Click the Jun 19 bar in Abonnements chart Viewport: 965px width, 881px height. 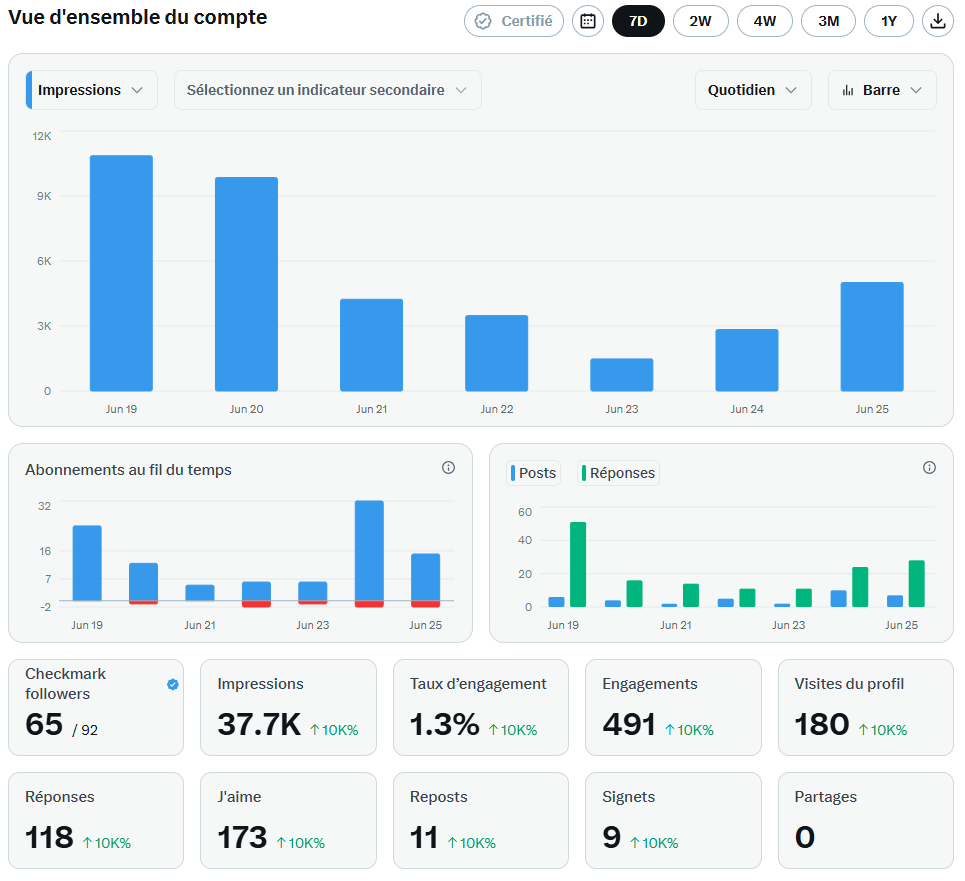click(87, 563)
